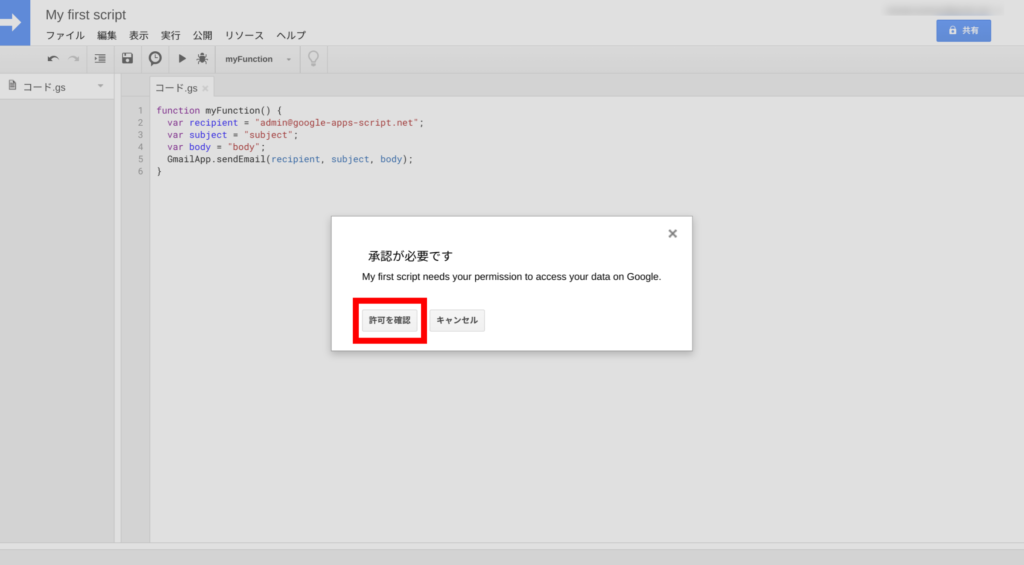Image resolution: width=1024 pixels, height=565 pixels.
Task: Open the リソース menu
Action: pyautogui.click(x=244, y=35)
